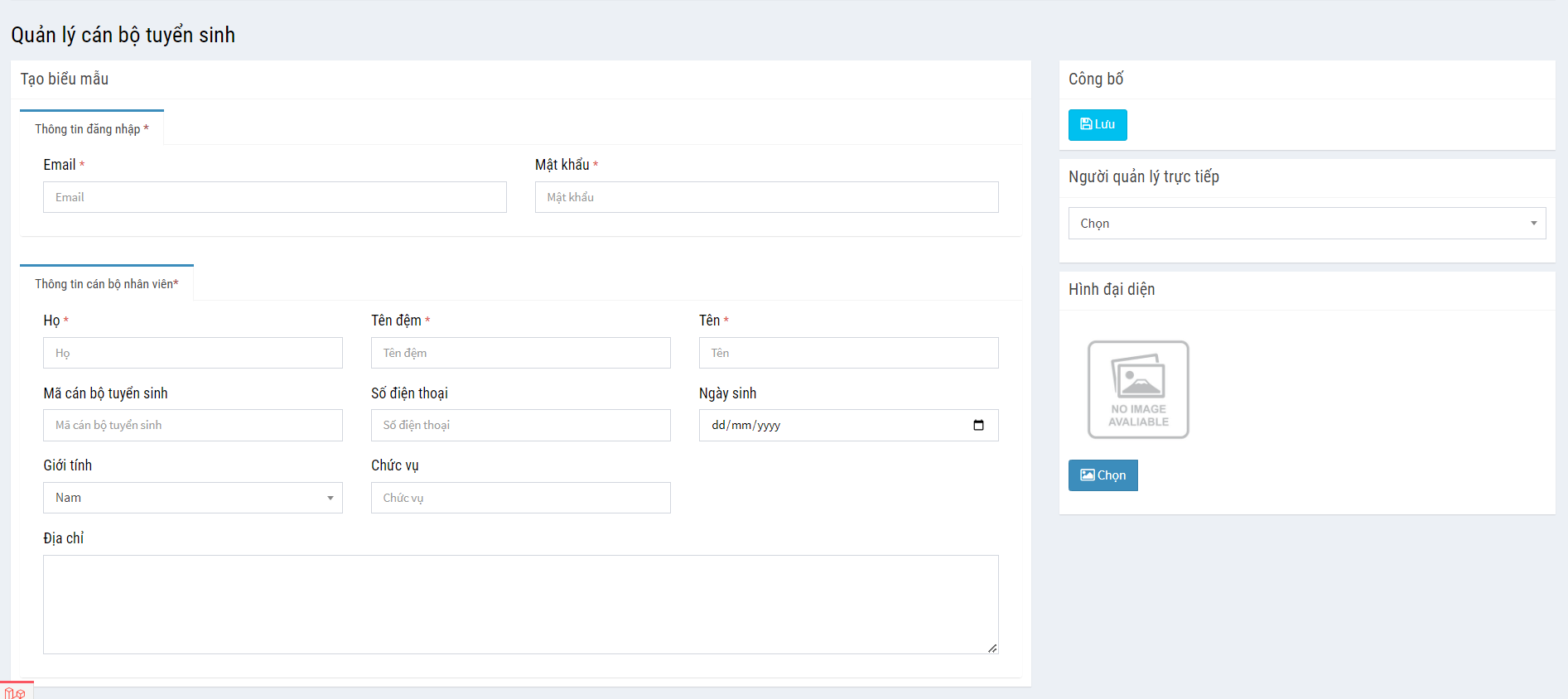Click inside the Địa chỉ text area
This screenshot has height=699, width=1568.
[x=520, y=605]
